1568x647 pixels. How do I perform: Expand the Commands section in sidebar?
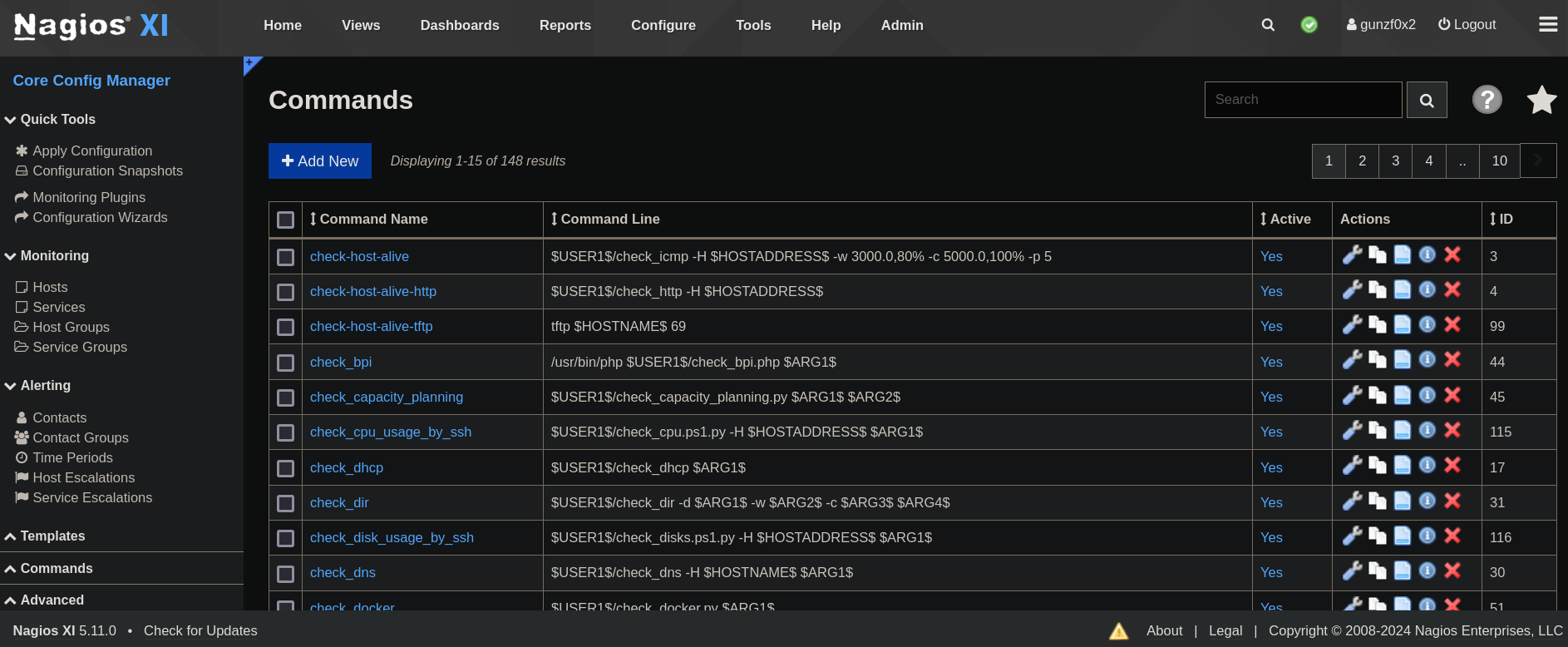point(48,568)
